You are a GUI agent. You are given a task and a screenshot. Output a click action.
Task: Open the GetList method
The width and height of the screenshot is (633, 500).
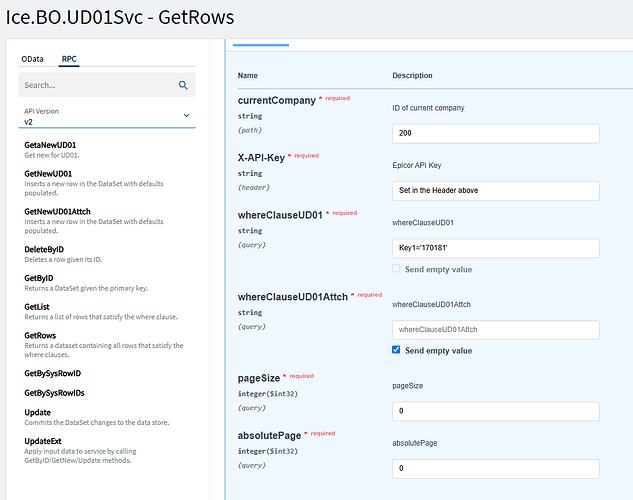[37, 307]
